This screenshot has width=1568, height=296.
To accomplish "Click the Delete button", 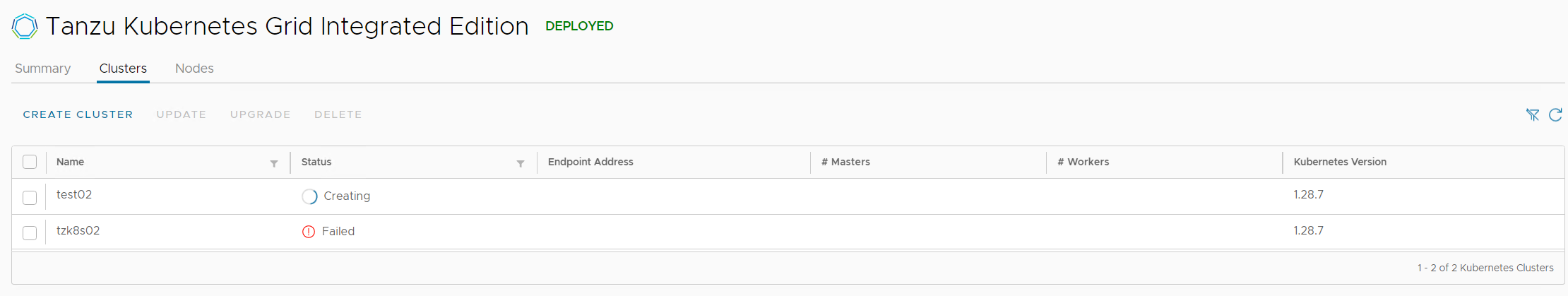I will pos(338,114).
